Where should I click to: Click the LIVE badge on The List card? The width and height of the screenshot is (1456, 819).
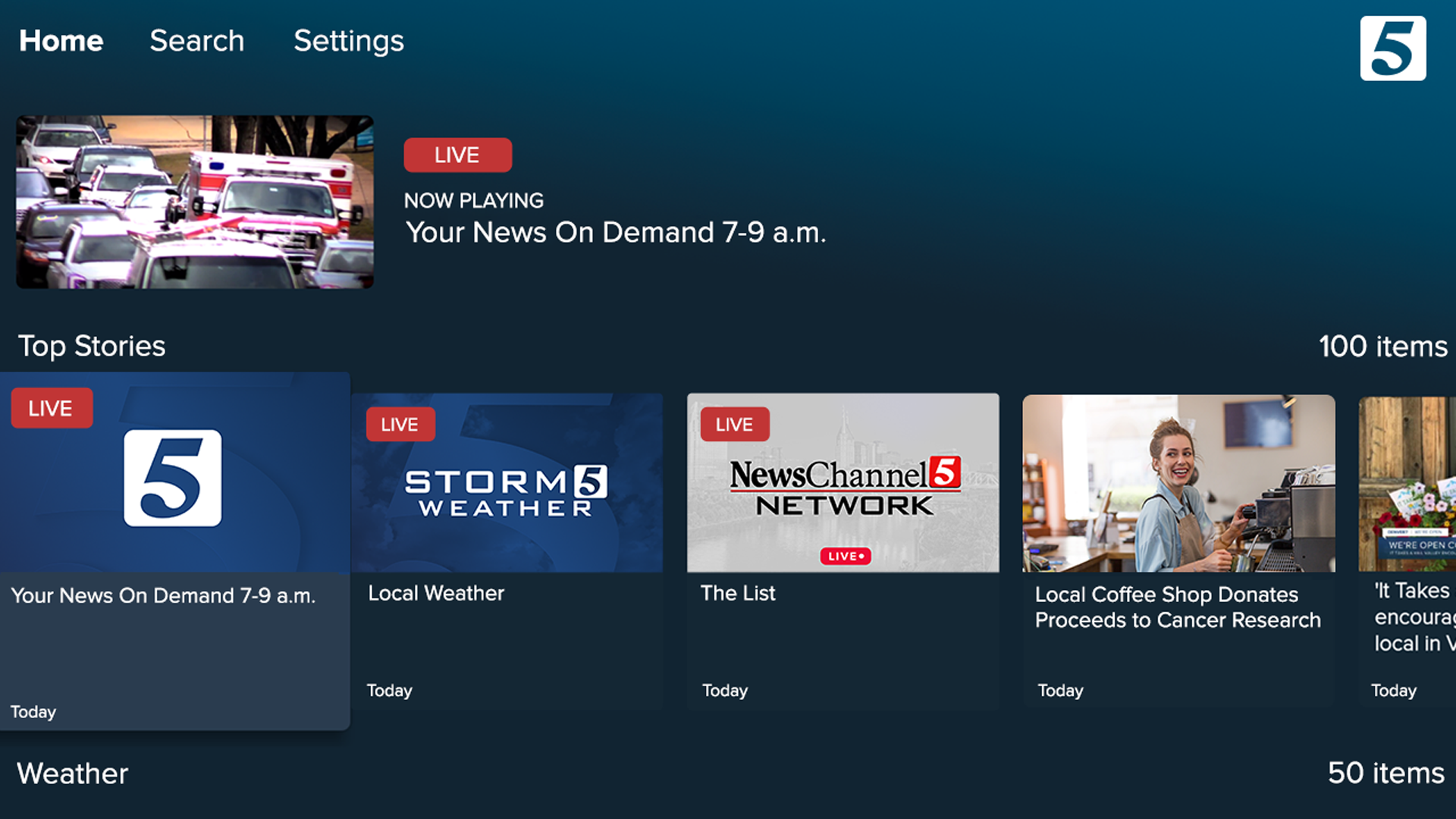[734, 425]
